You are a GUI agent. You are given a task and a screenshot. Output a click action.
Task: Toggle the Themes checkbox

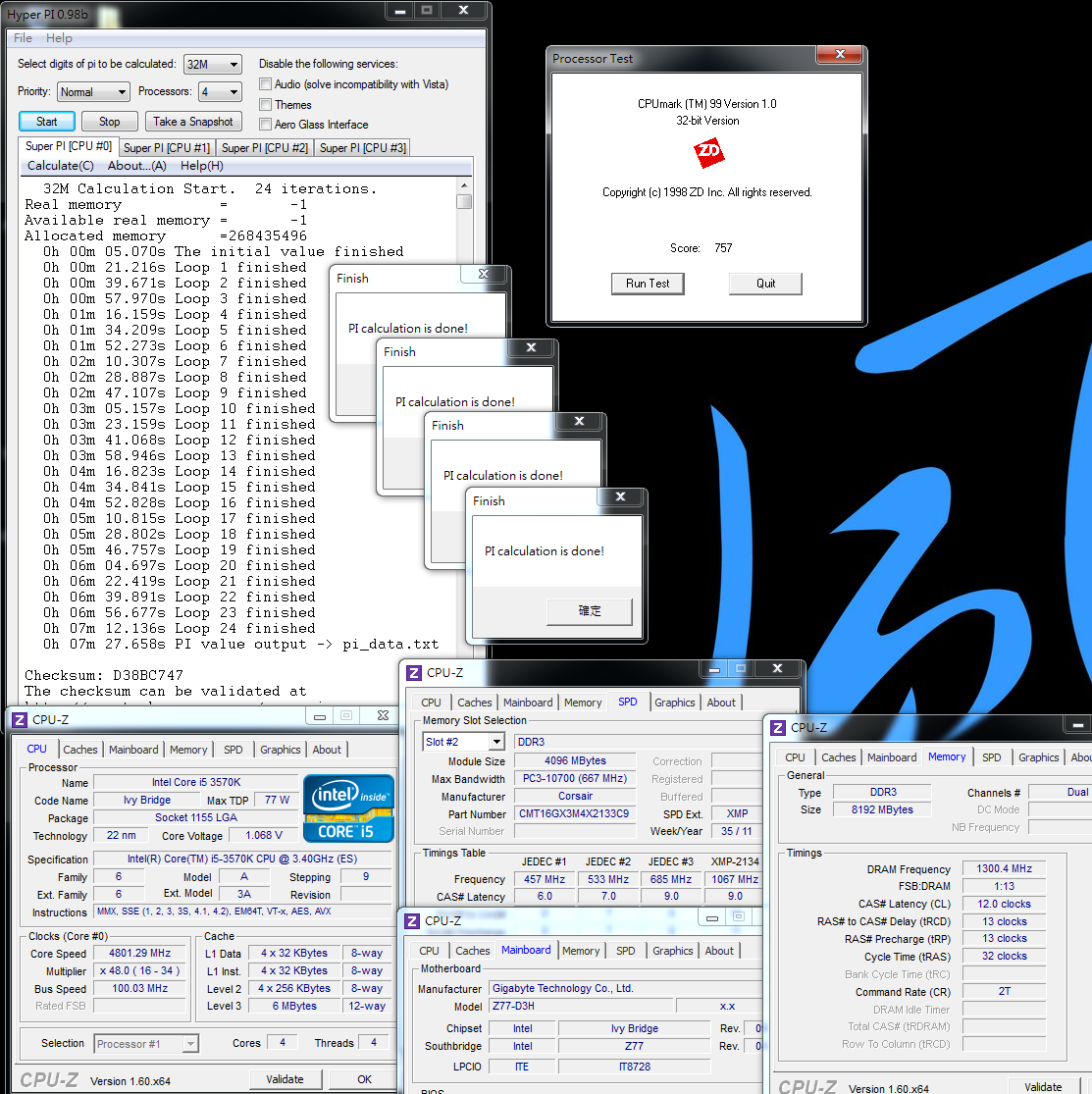click(x=265, y=105)
